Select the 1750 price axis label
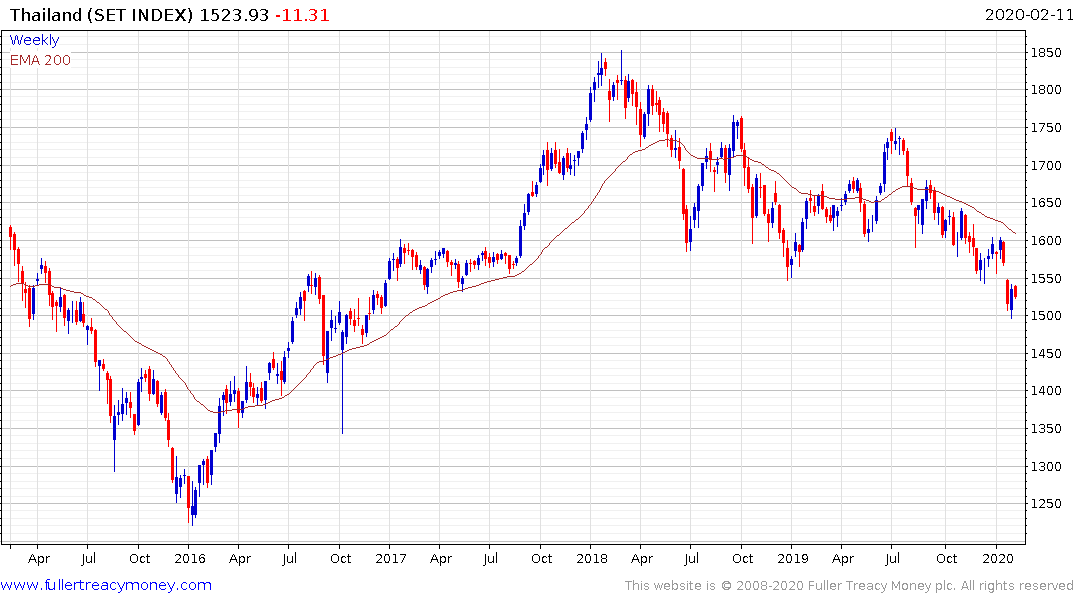This screenshot has width=1075, height=600. click(x=1046, y=128)
